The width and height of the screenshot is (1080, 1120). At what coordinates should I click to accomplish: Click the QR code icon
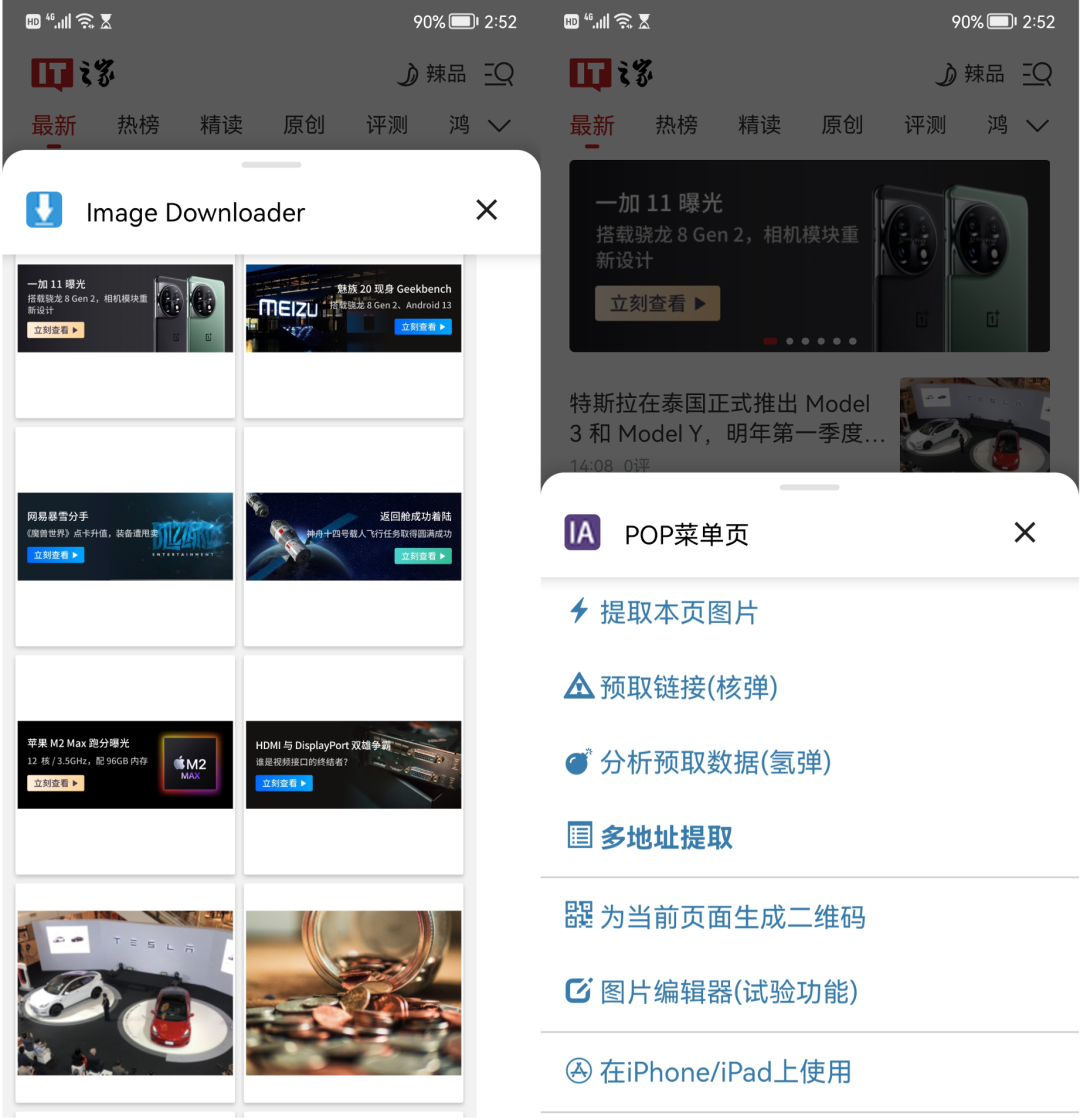(x=579, y=914)
